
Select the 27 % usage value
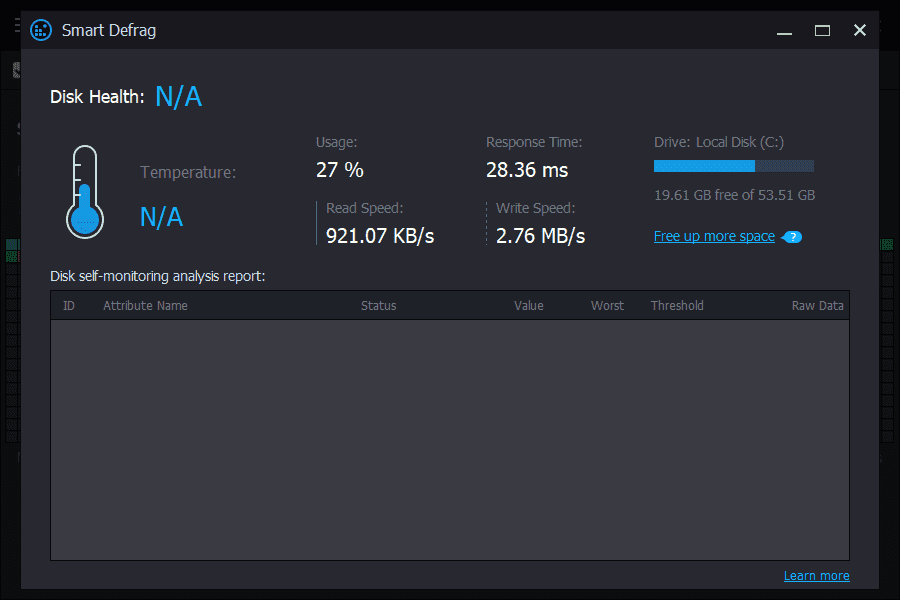point(339,170)
